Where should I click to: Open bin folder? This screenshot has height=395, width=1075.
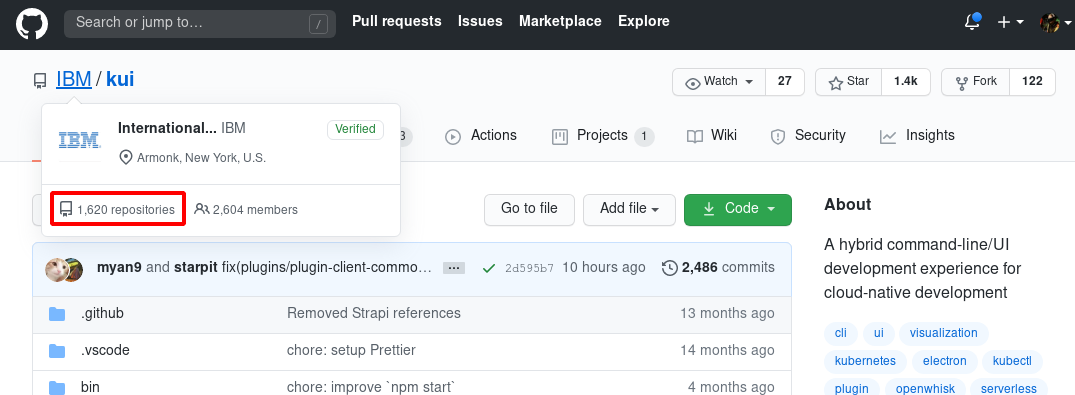pos(90,387)
